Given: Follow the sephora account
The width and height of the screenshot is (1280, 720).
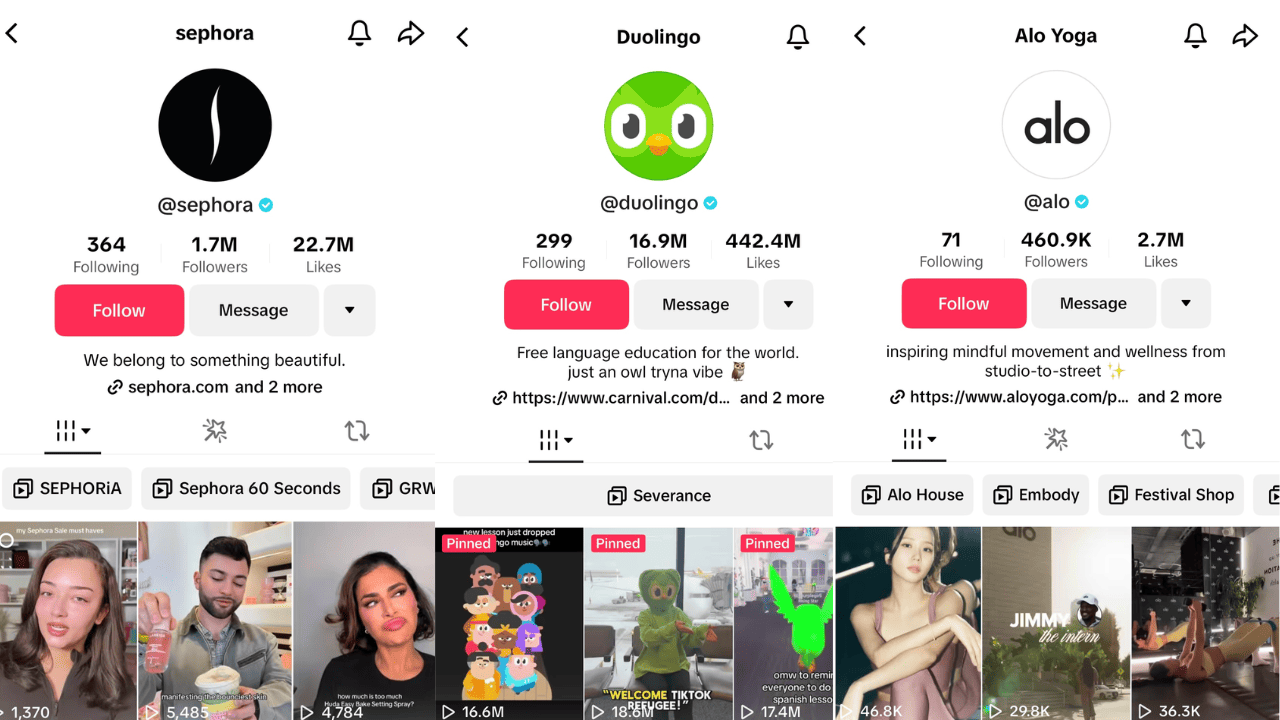Looking at the screenshot, I should [x=119, y=310].
